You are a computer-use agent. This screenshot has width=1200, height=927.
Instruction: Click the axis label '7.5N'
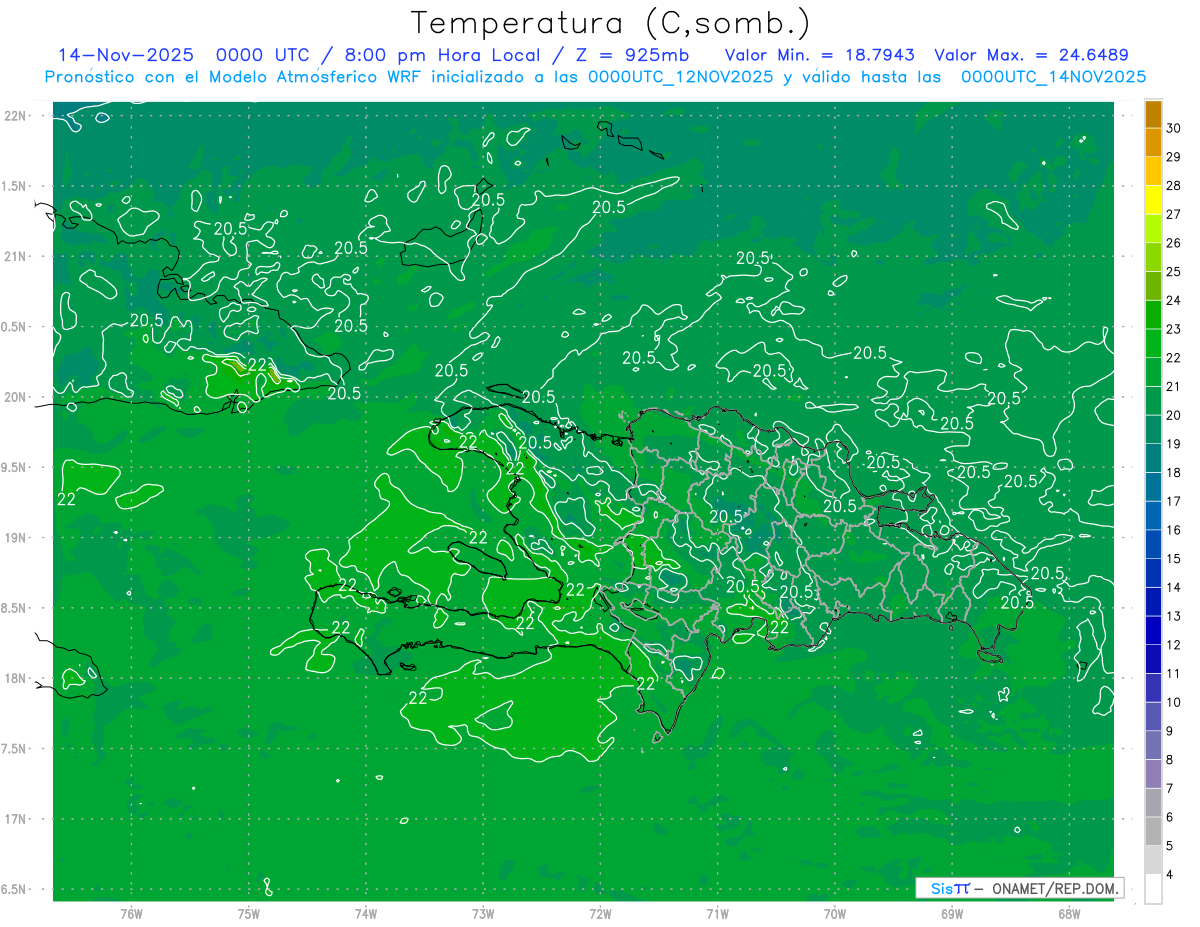(14, 749)
